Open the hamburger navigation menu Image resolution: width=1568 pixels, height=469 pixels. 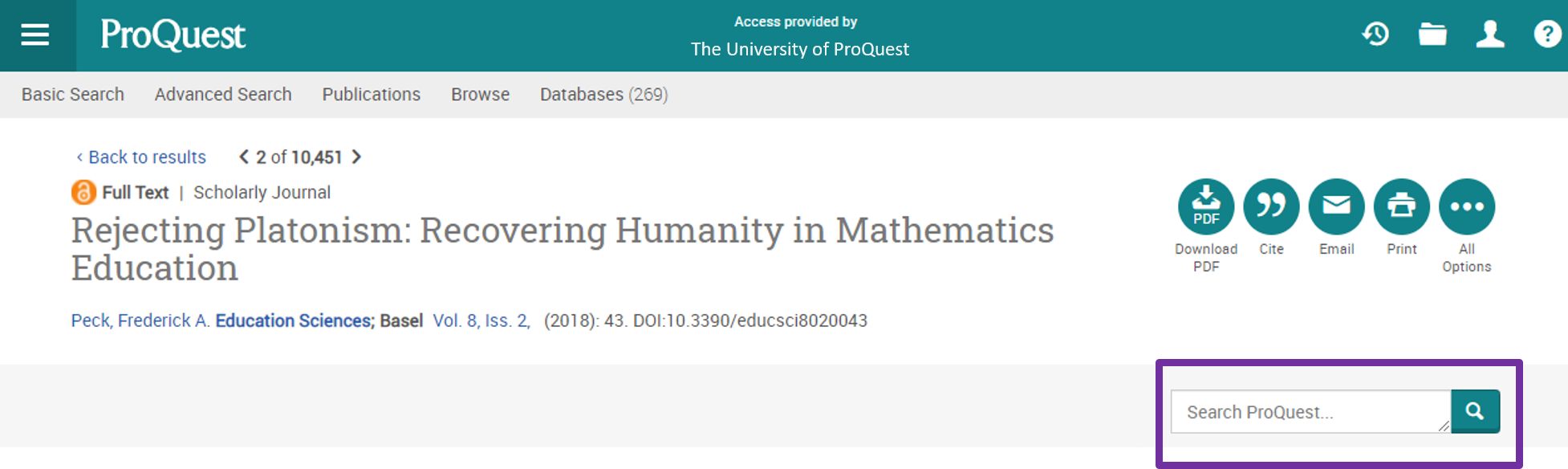[35, 35]
